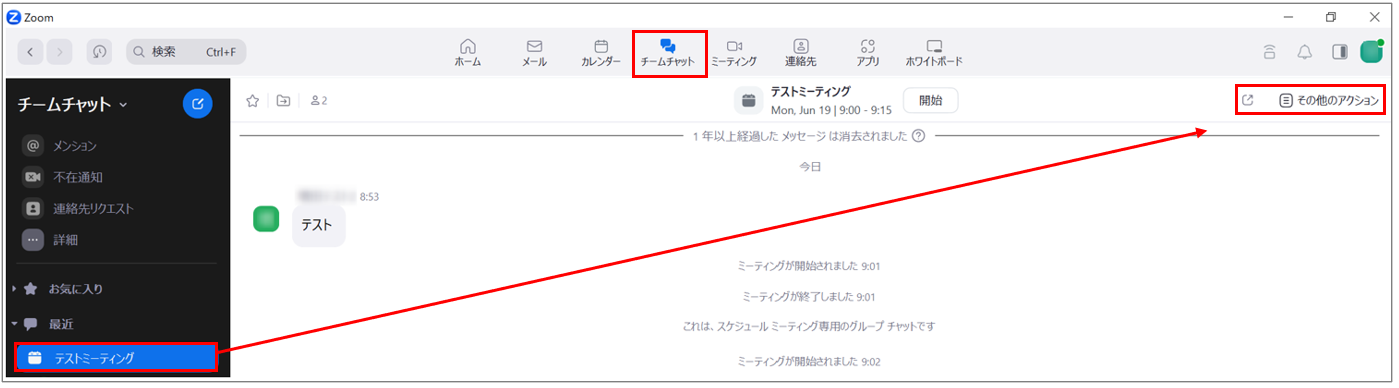Open the green profile avatar
1399x388 pixels.
(x=1371, y=51)
